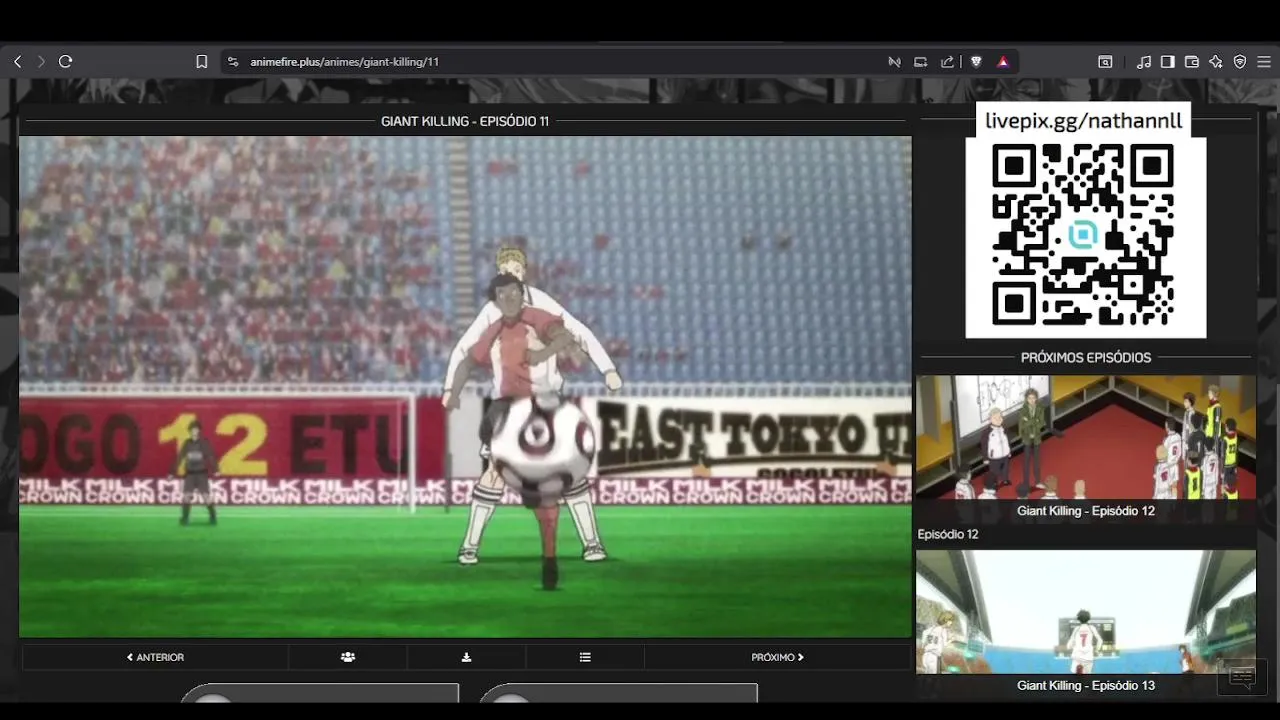Image resolution: width=1280 pixels, height=720 pixels.
Task: Click the 'PRÓXIMOS EPISÓDIOS' heading
Action: click(1086, 357)
